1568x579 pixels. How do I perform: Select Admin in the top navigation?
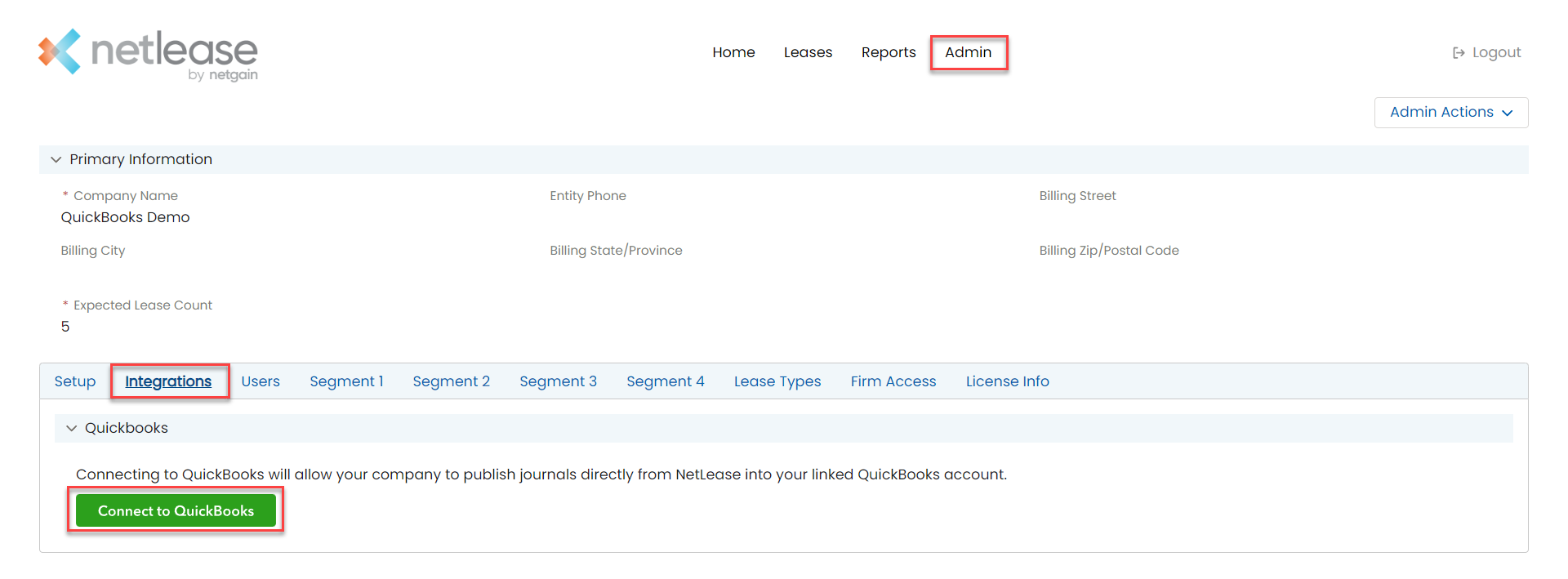click(969, 52)
